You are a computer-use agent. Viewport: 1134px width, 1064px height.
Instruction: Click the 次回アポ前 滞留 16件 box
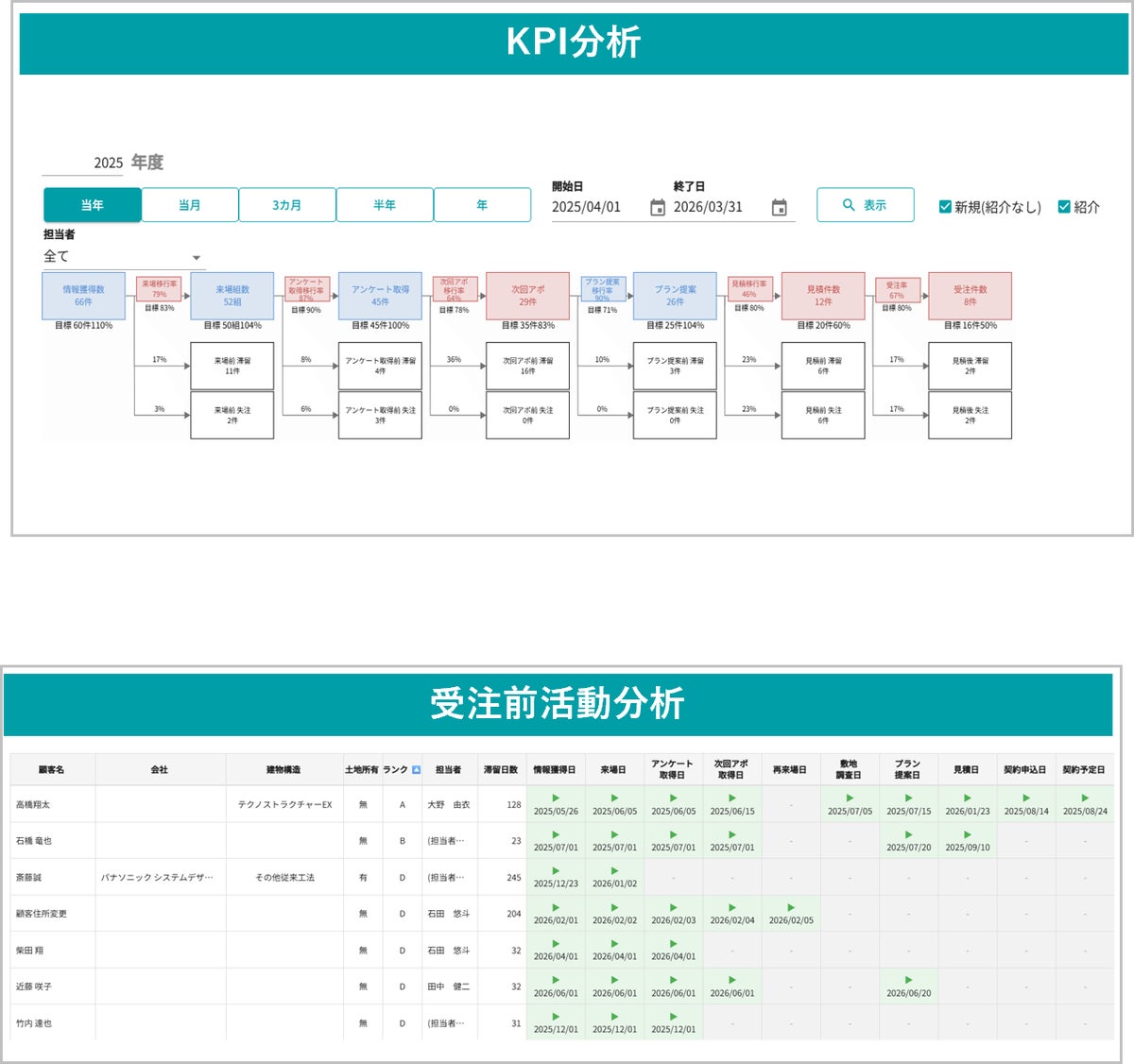tap(527, 366)
